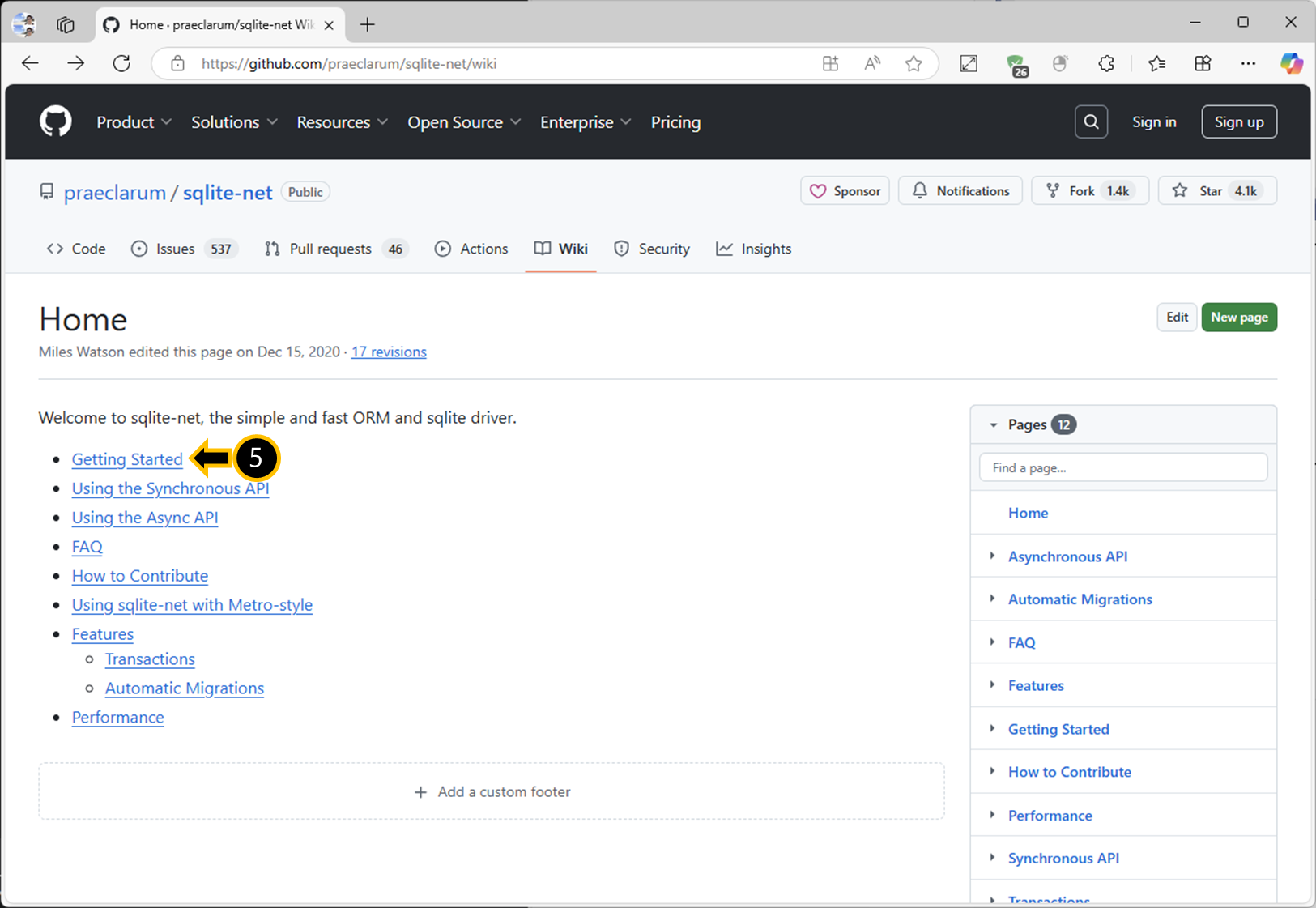Click Add a custom footer area
Viewport: 1316px width, 908px height.
tap(492, 791)
